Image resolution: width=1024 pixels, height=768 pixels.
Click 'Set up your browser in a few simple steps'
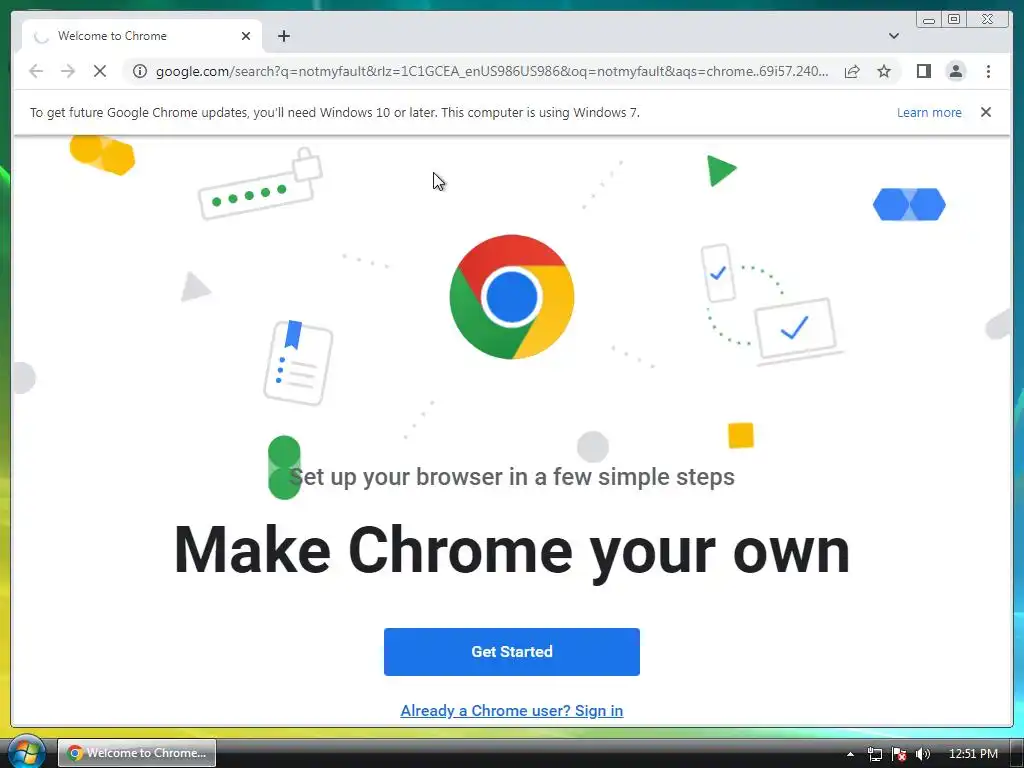click(511, 477)
